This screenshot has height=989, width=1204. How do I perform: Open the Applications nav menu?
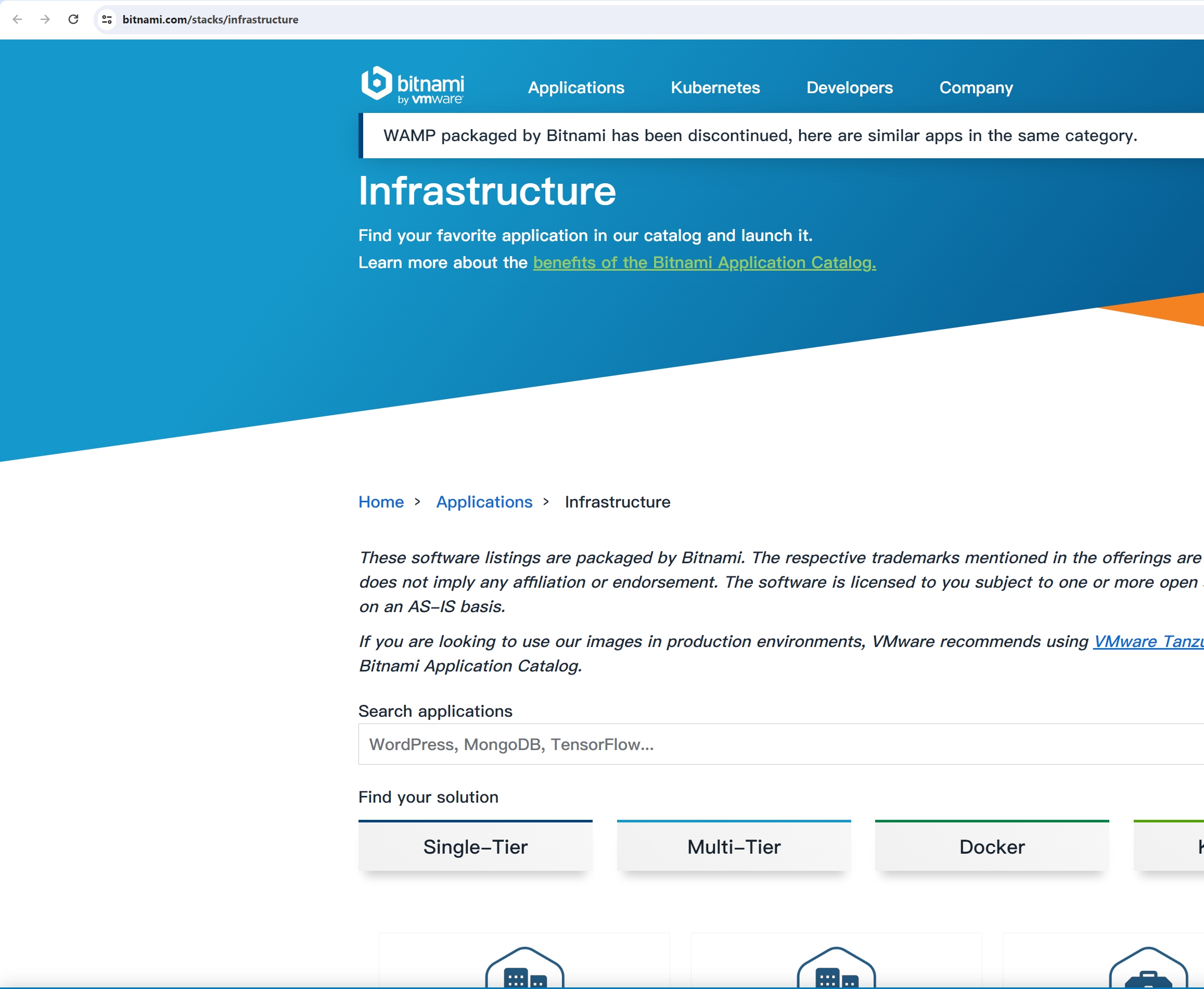pos(576,88)
